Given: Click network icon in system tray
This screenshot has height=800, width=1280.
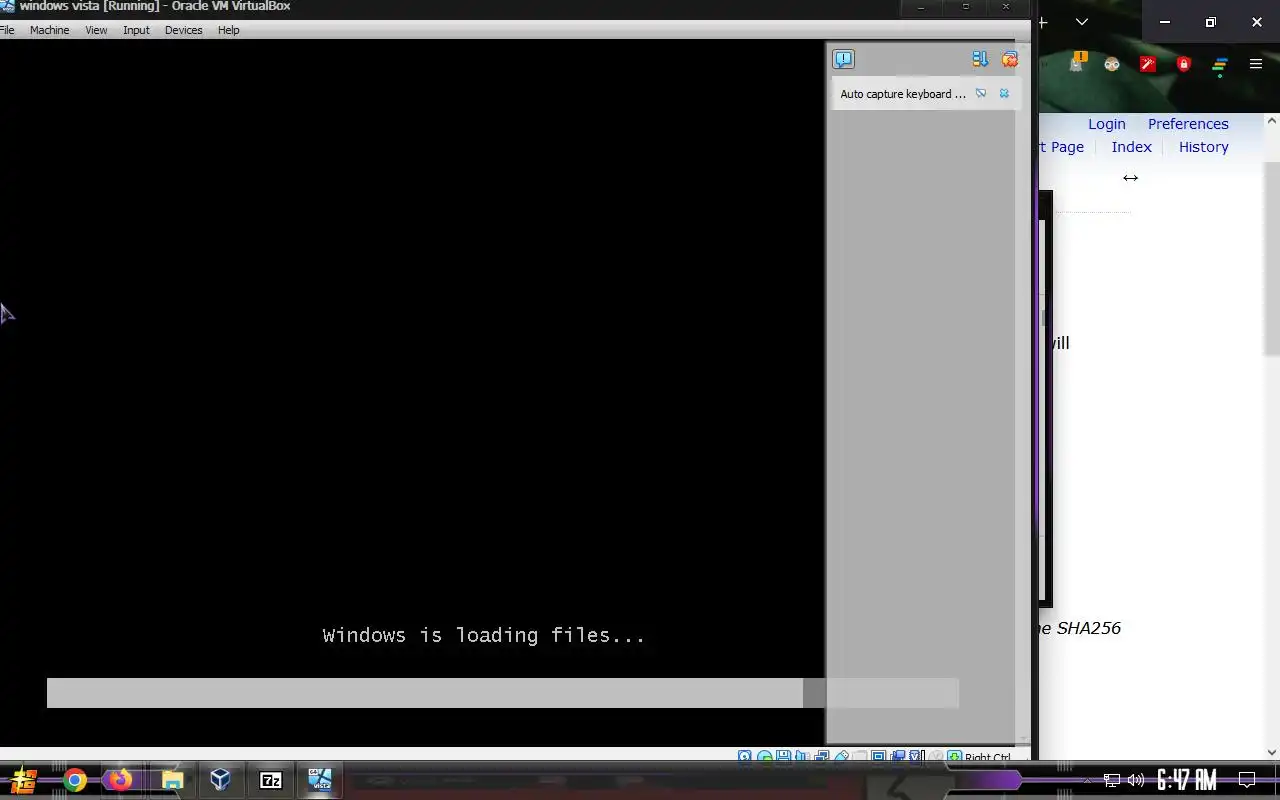Looking at the screenshot, I should click(x=1112, y=780).
